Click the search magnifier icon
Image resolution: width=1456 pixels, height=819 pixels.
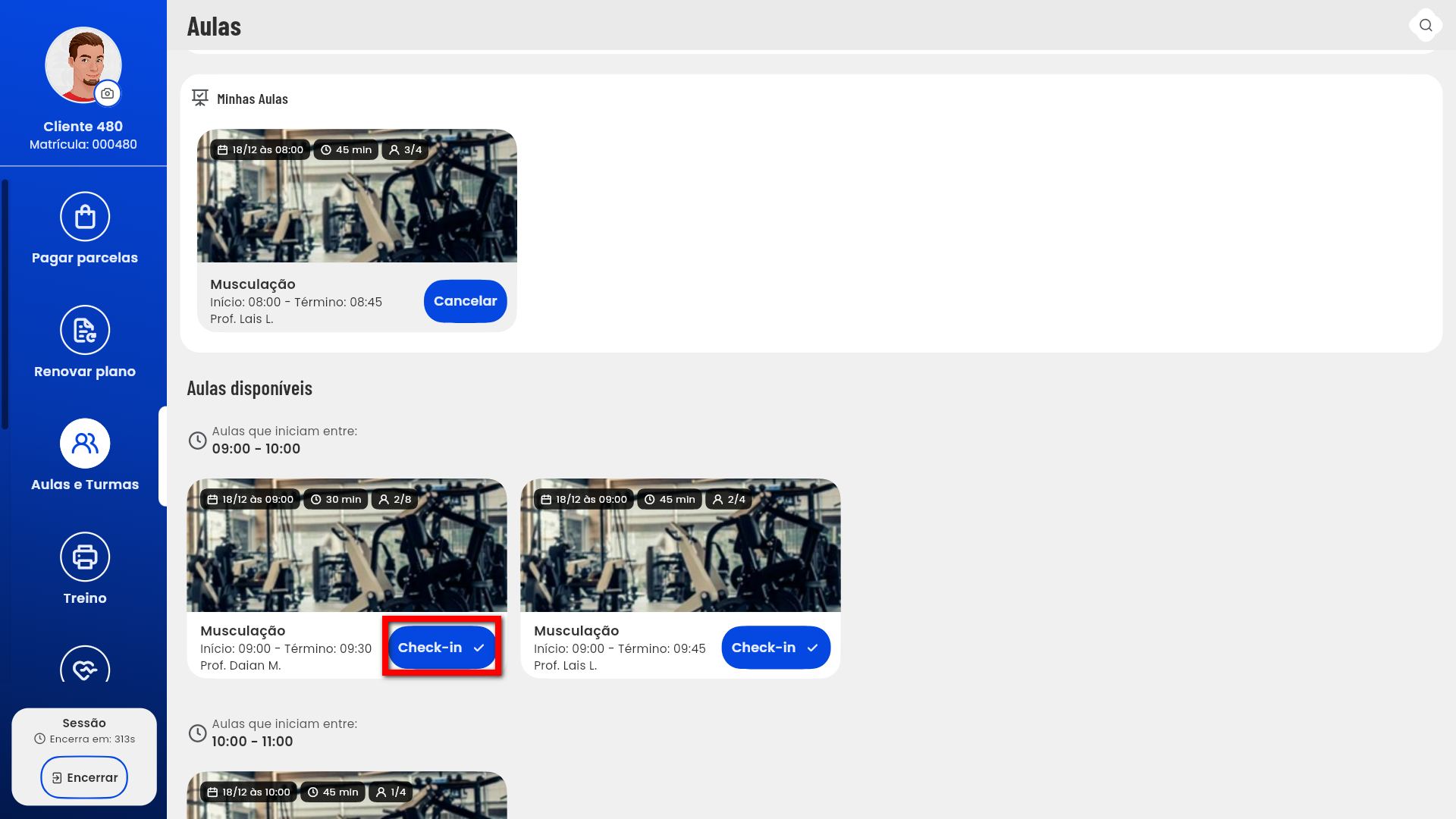1426,25
